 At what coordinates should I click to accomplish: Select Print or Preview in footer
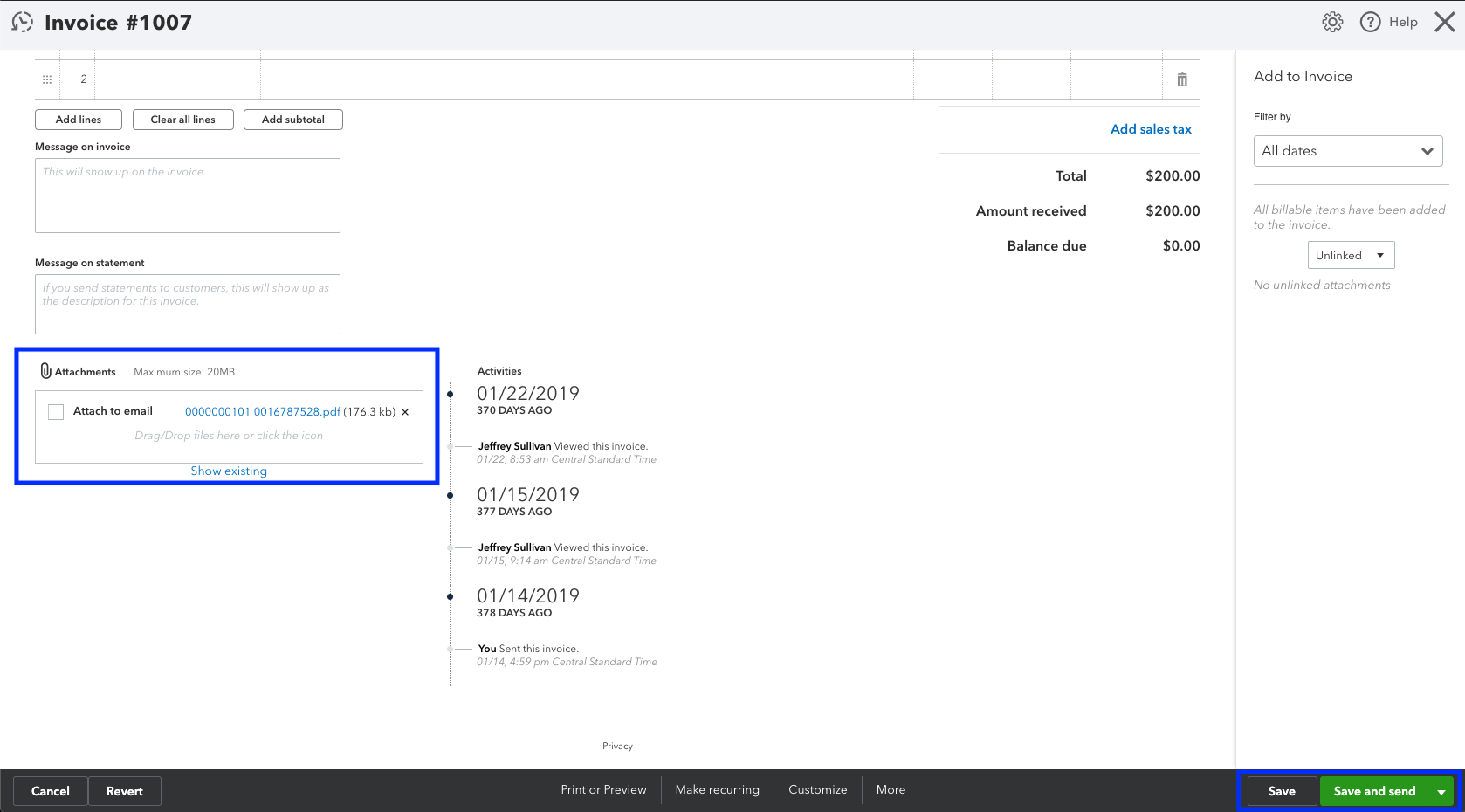(x=603, y=789)
